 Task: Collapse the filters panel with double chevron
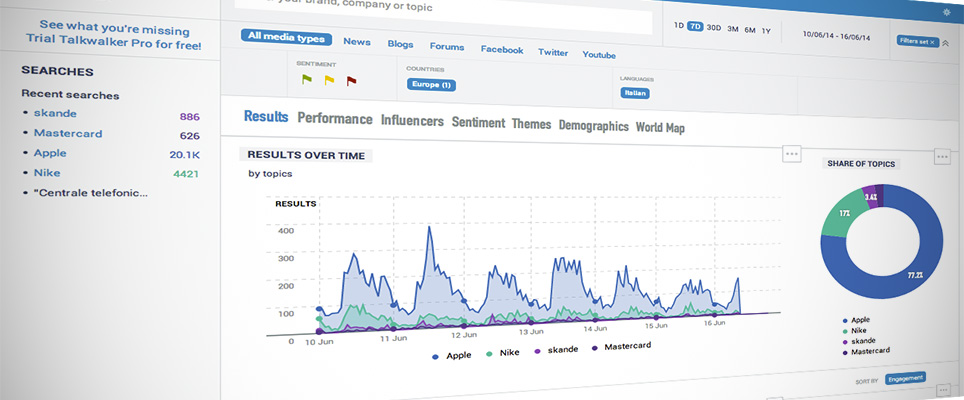[946, 43]
